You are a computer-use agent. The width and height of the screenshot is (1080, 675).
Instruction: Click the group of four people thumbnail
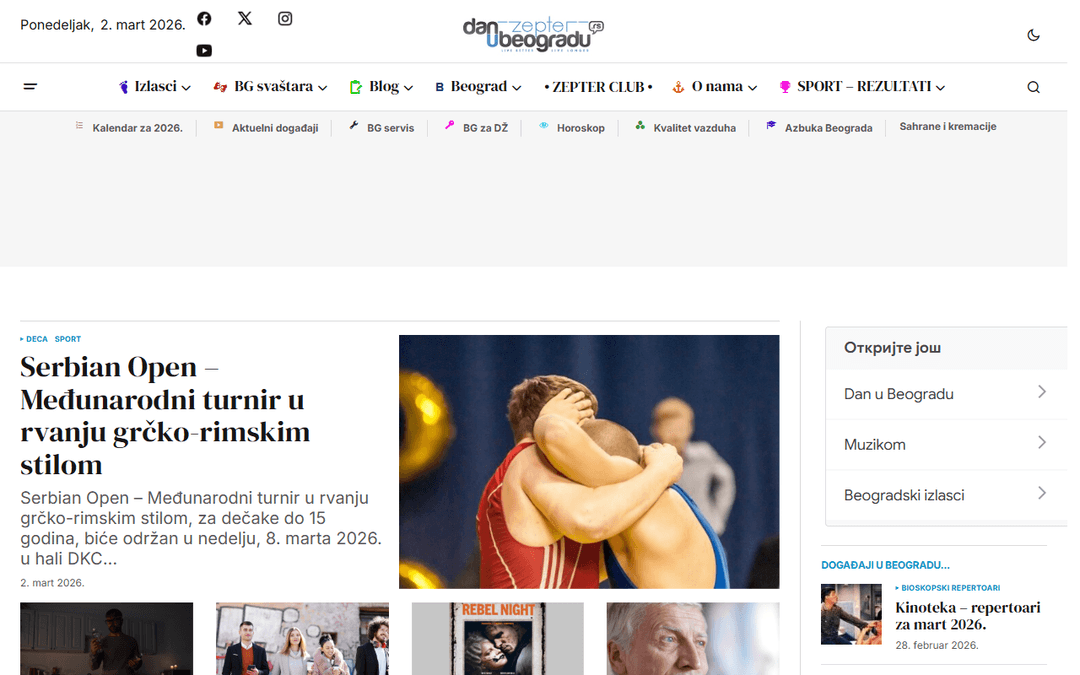302,638
